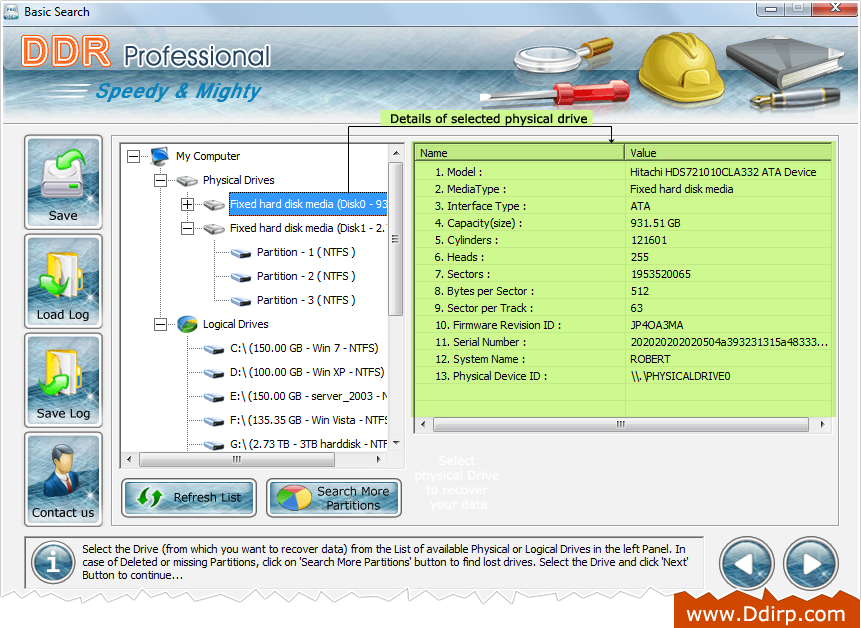
Task: Select C:\ 150.00 GB Win 7 drive
Action: click(x=304, y=348)
